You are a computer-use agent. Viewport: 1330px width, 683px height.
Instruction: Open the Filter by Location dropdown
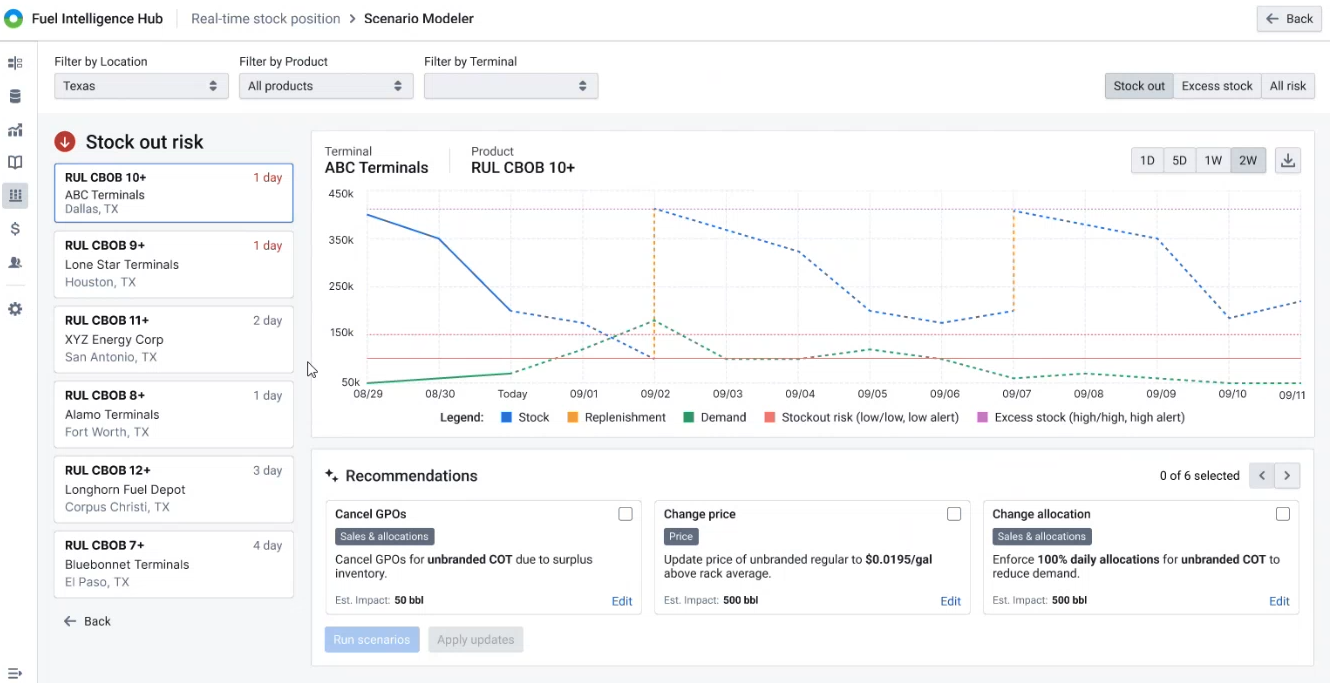tap(141, 86)
